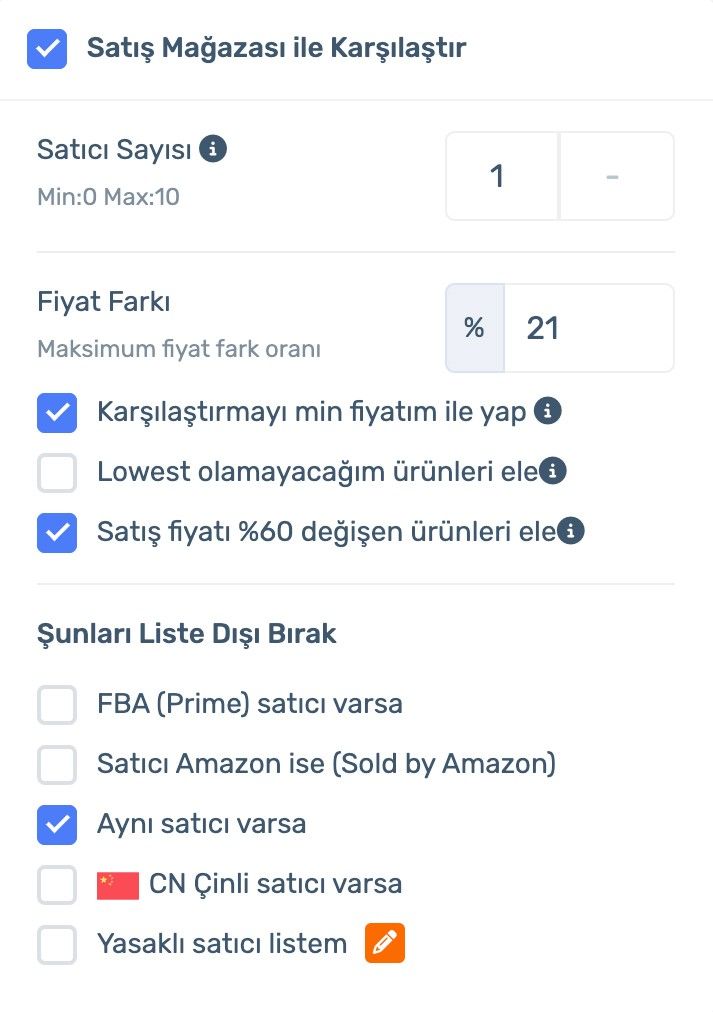Click the percent symbol on Fiyat Farkı
Viewport: 713px width, 1012px height.
coord(473,328)
